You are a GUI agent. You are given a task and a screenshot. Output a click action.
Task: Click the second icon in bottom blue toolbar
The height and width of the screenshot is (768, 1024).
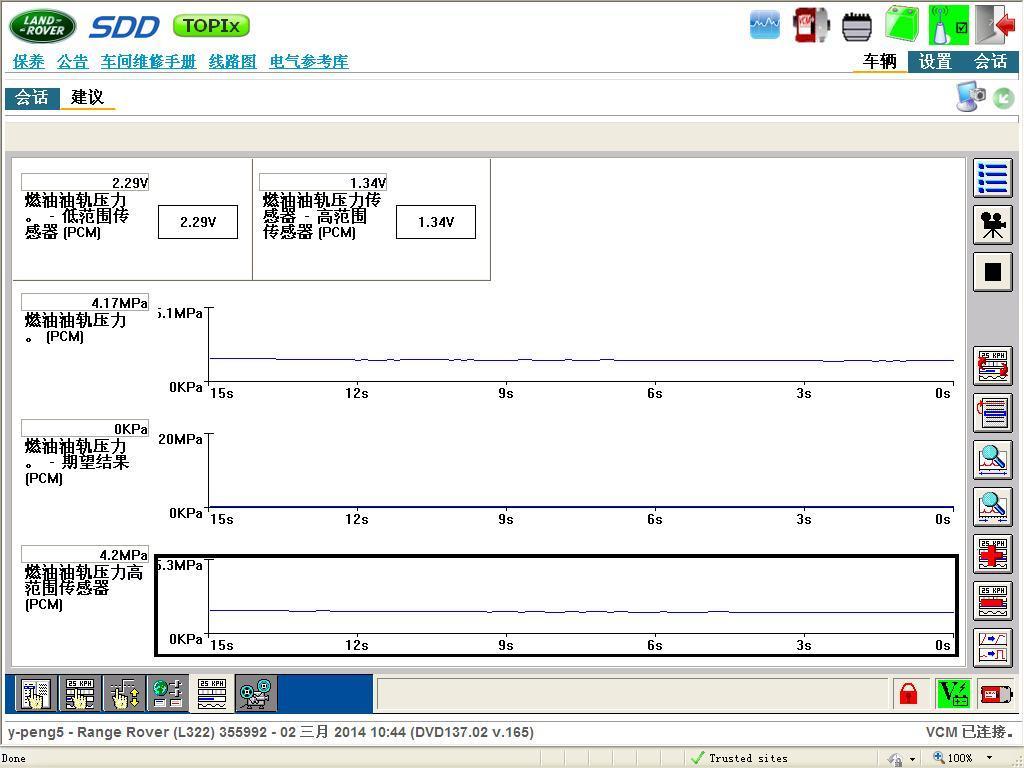(80, 693)
